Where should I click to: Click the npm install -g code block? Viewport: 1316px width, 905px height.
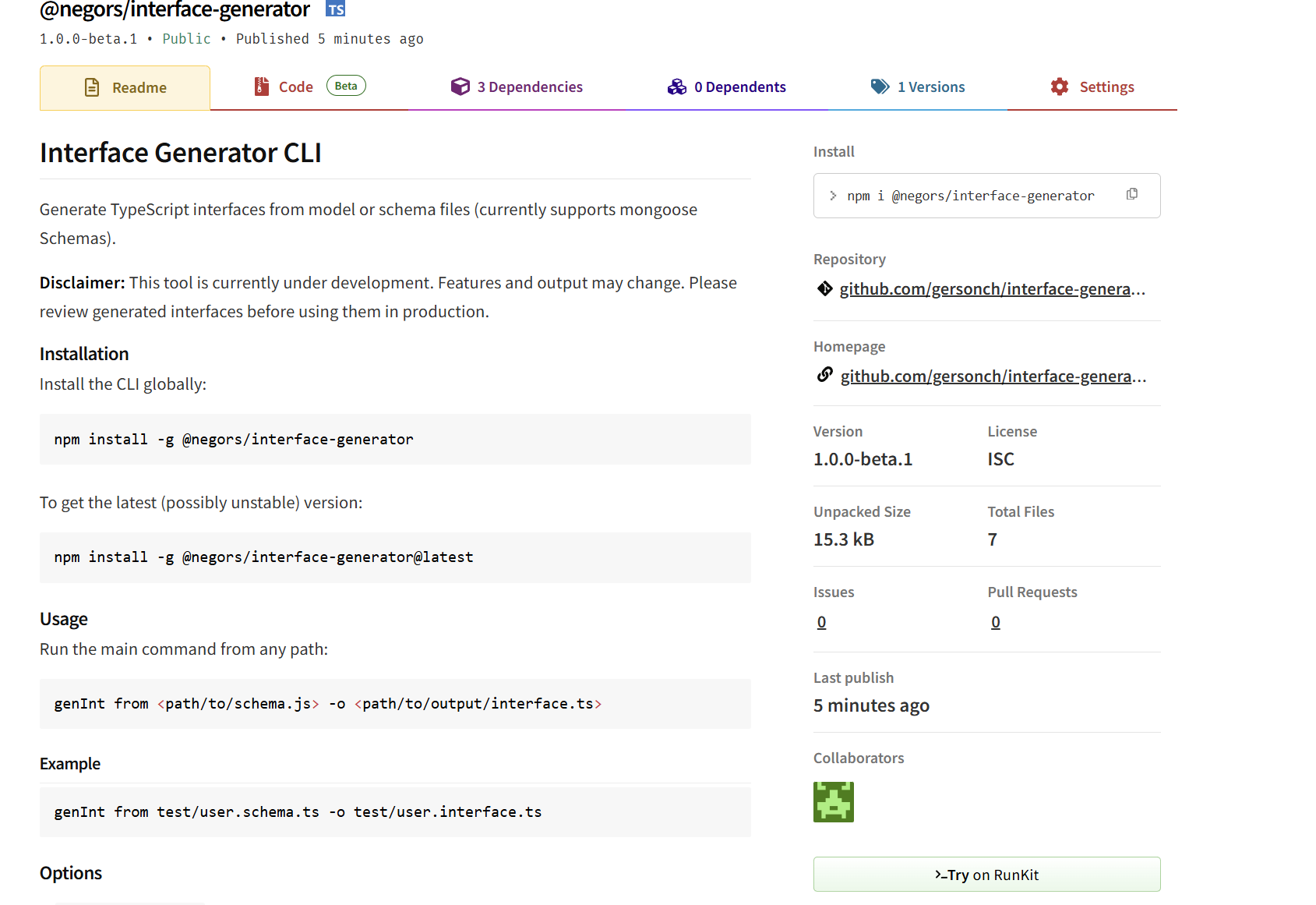click(395, 440)
